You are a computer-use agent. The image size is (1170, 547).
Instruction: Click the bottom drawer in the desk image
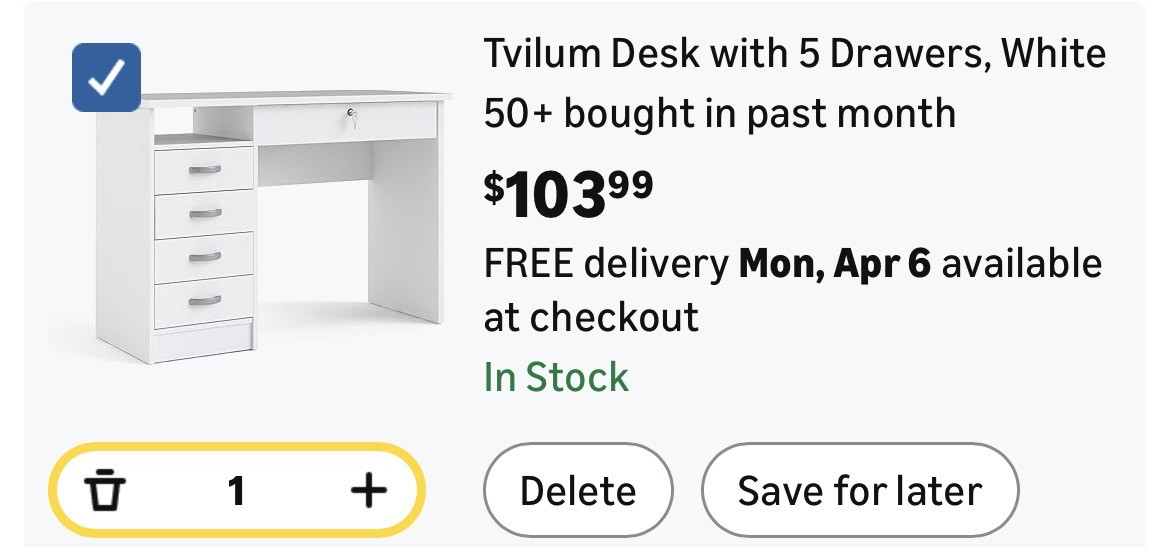click(x=204, y=301)
